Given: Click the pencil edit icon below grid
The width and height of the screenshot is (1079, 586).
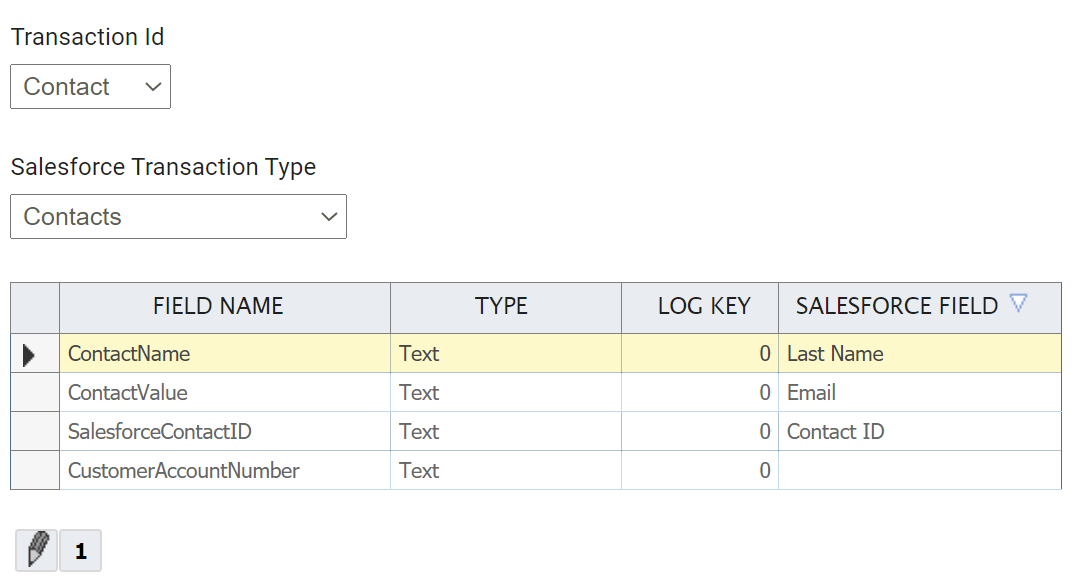Looking at the screenshot, I should pos(36,550).
